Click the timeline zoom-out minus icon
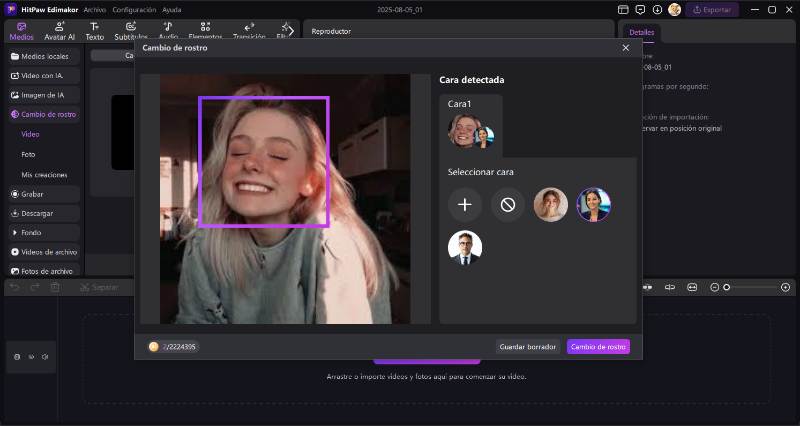 (x=714, y=288)
